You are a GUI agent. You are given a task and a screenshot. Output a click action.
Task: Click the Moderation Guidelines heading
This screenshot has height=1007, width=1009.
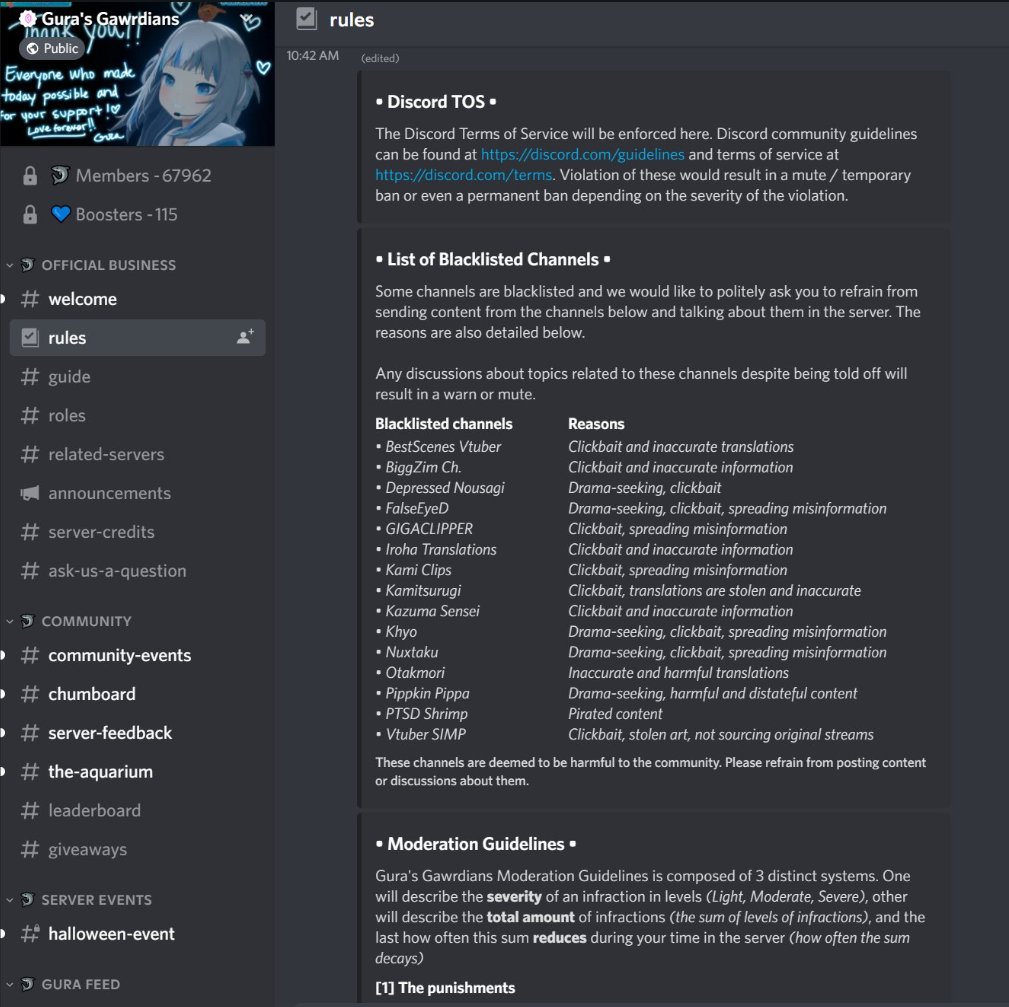tap(476, 844)
